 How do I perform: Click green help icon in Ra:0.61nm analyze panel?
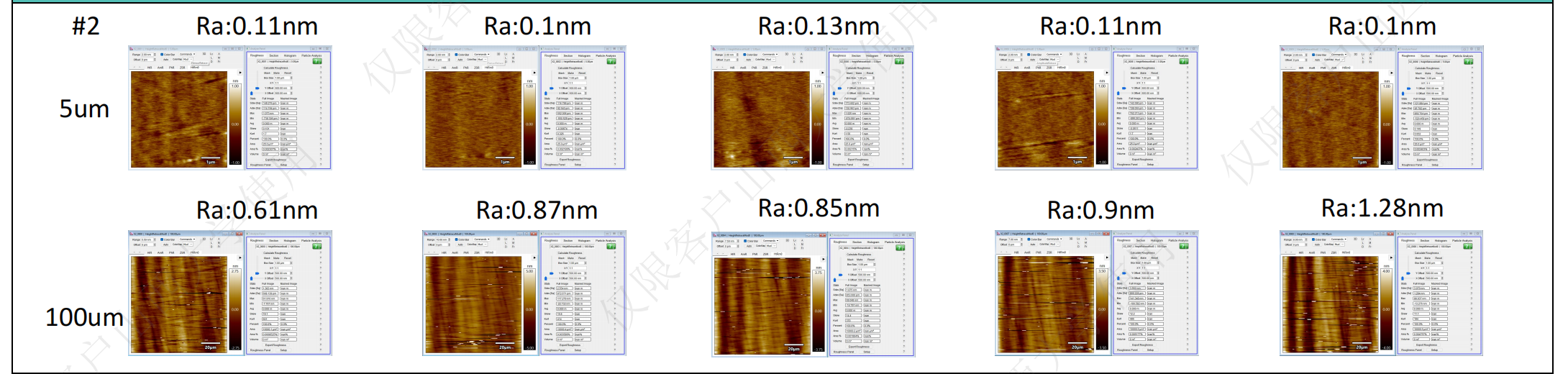(316, 246)
